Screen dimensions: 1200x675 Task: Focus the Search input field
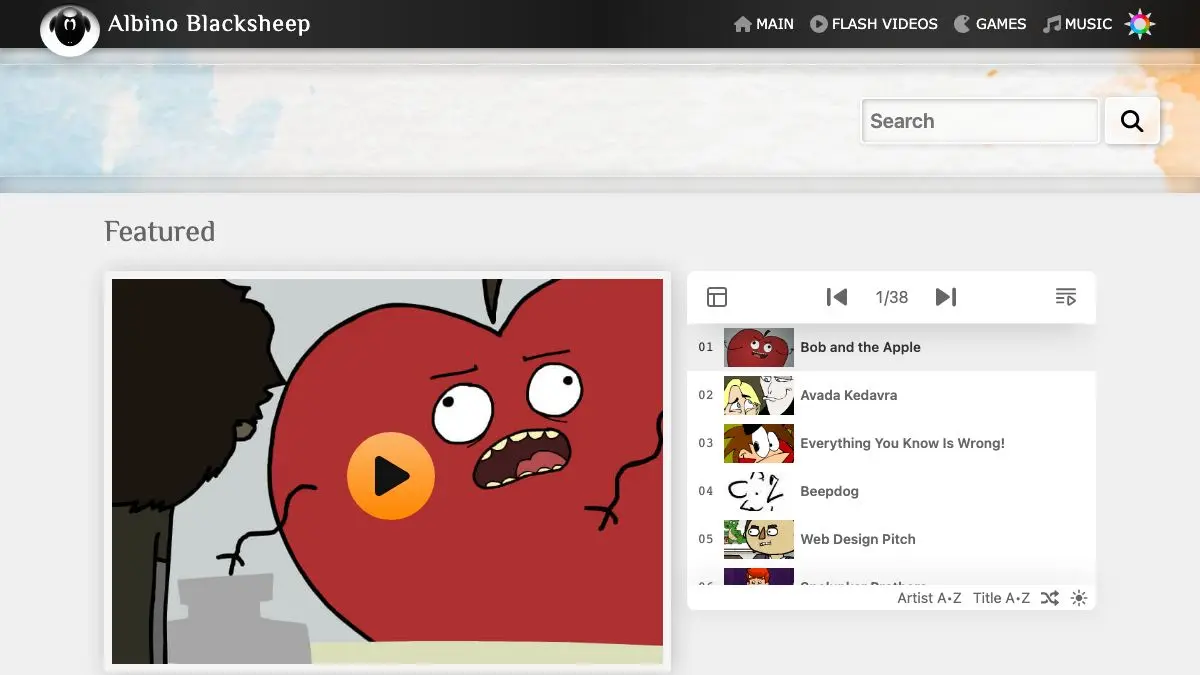point(980,121)
